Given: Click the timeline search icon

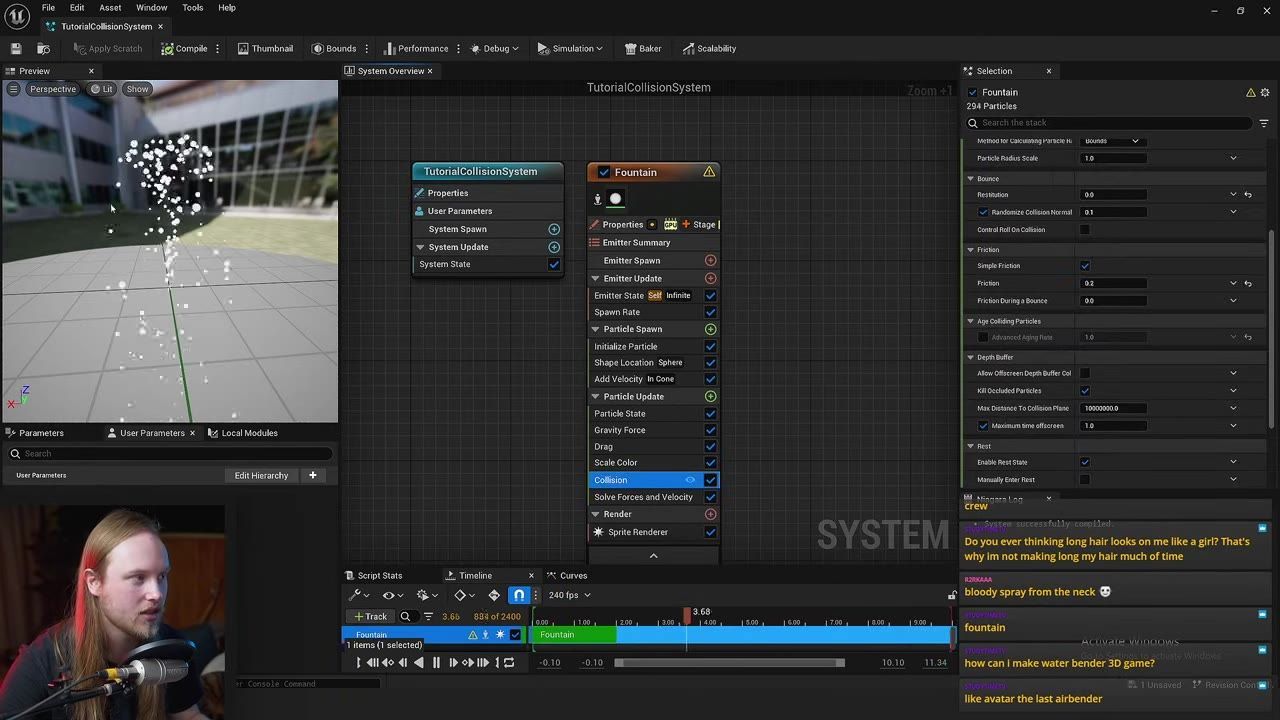Looking at the screenshot, I should pyautogui.click(x=405, y=616).
